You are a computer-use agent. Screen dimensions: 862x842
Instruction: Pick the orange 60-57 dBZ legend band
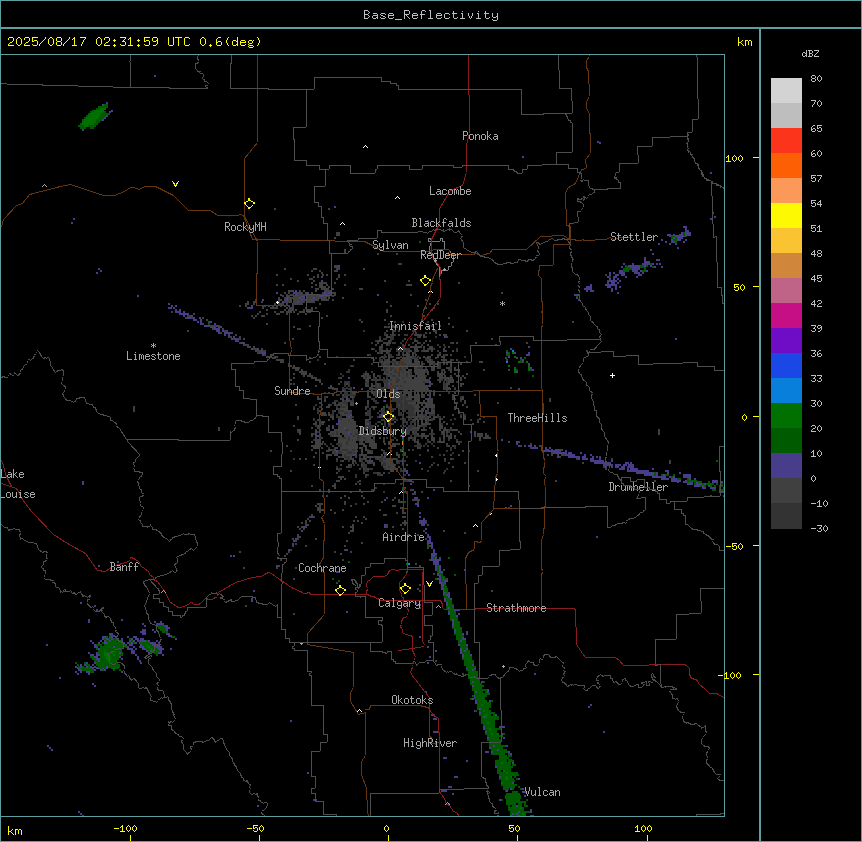pyautogui.click(x=786, y=165)
